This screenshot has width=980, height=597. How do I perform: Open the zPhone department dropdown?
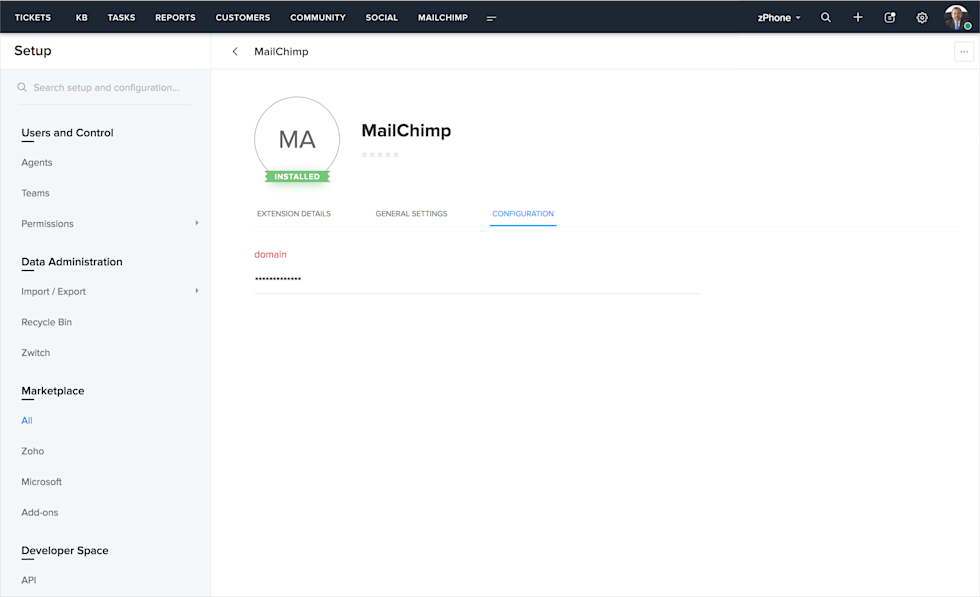[x=779, y=17]
